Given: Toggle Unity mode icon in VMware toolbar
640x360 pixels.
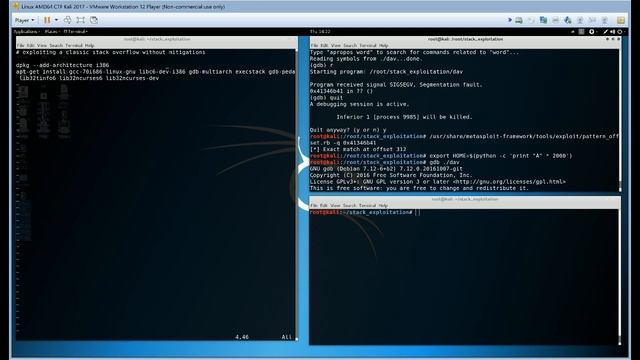Looking at the screenshot, I should (94, 20).
